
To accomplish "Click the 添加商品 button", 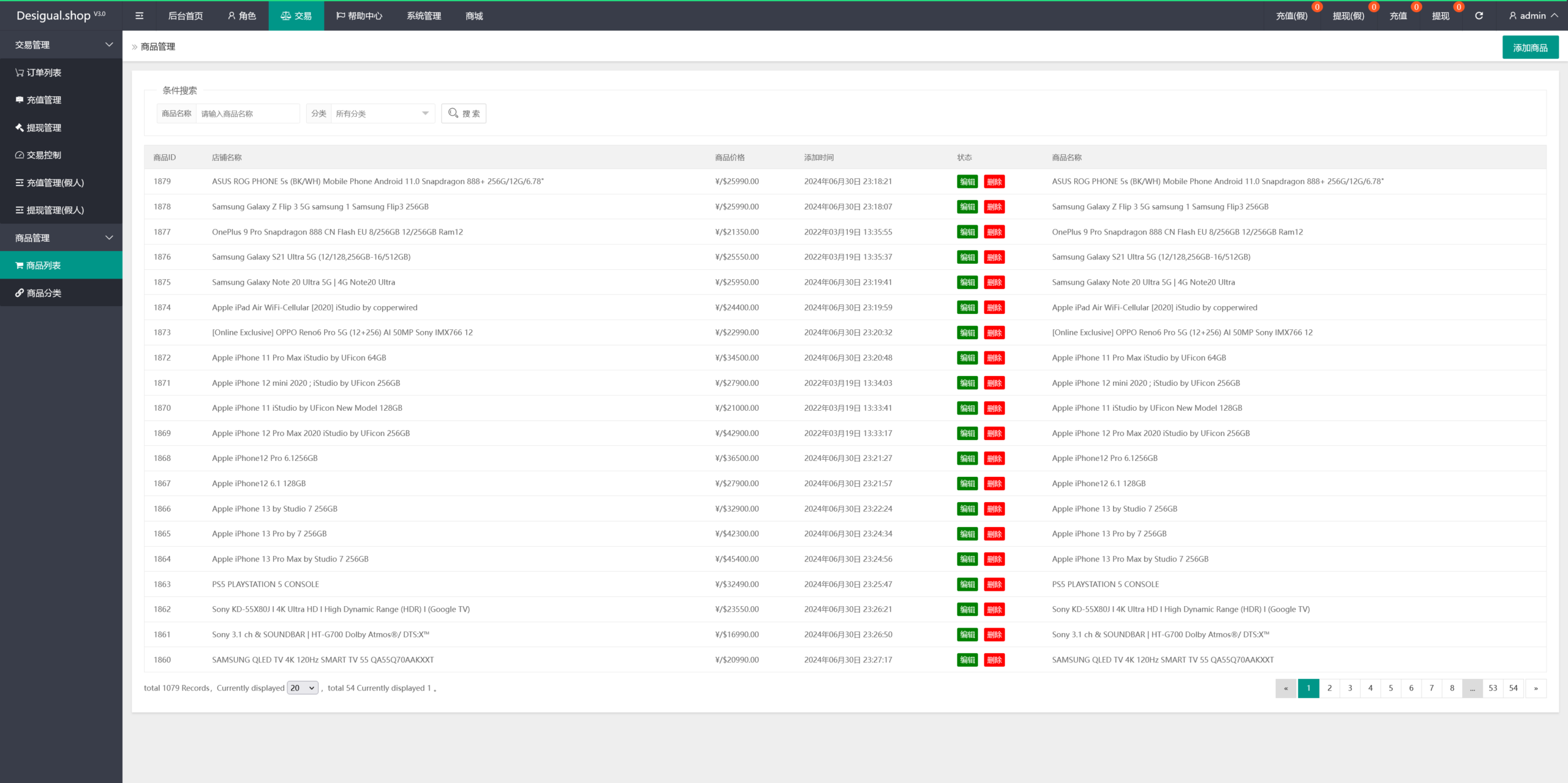I will click(x=1529, y=48).
